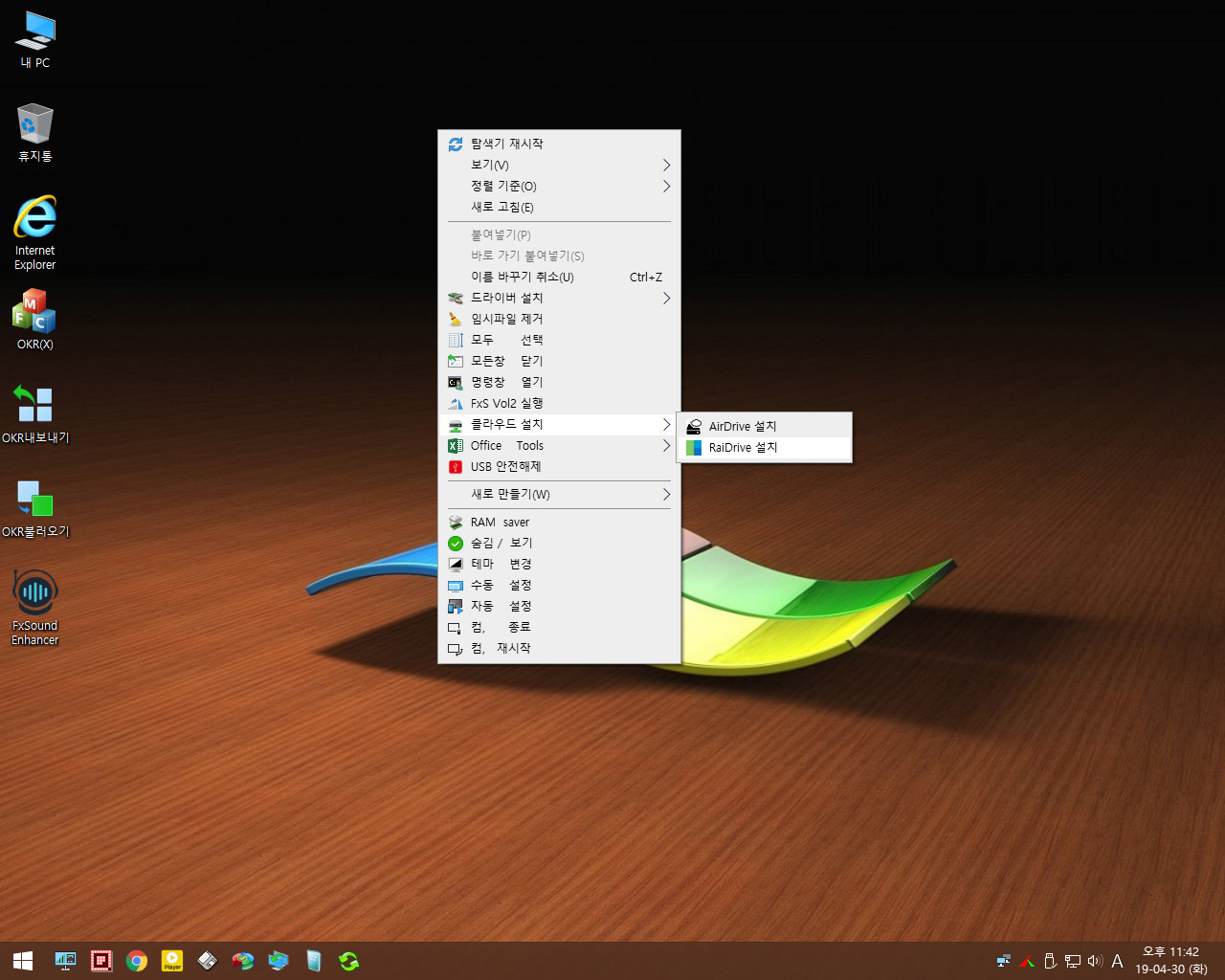
Task: Launch Chrome from the taskbar
Action: (x=137, y=961)
